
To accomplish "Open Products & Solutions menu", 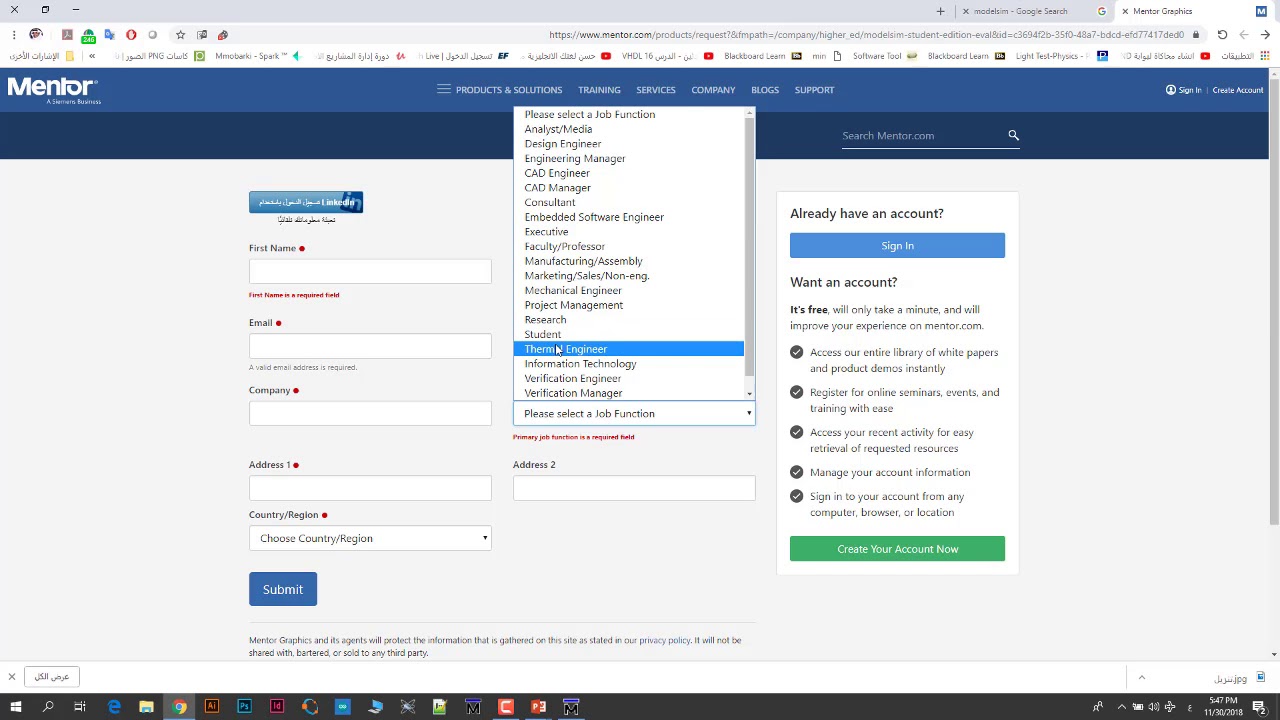I will (499, 90).
